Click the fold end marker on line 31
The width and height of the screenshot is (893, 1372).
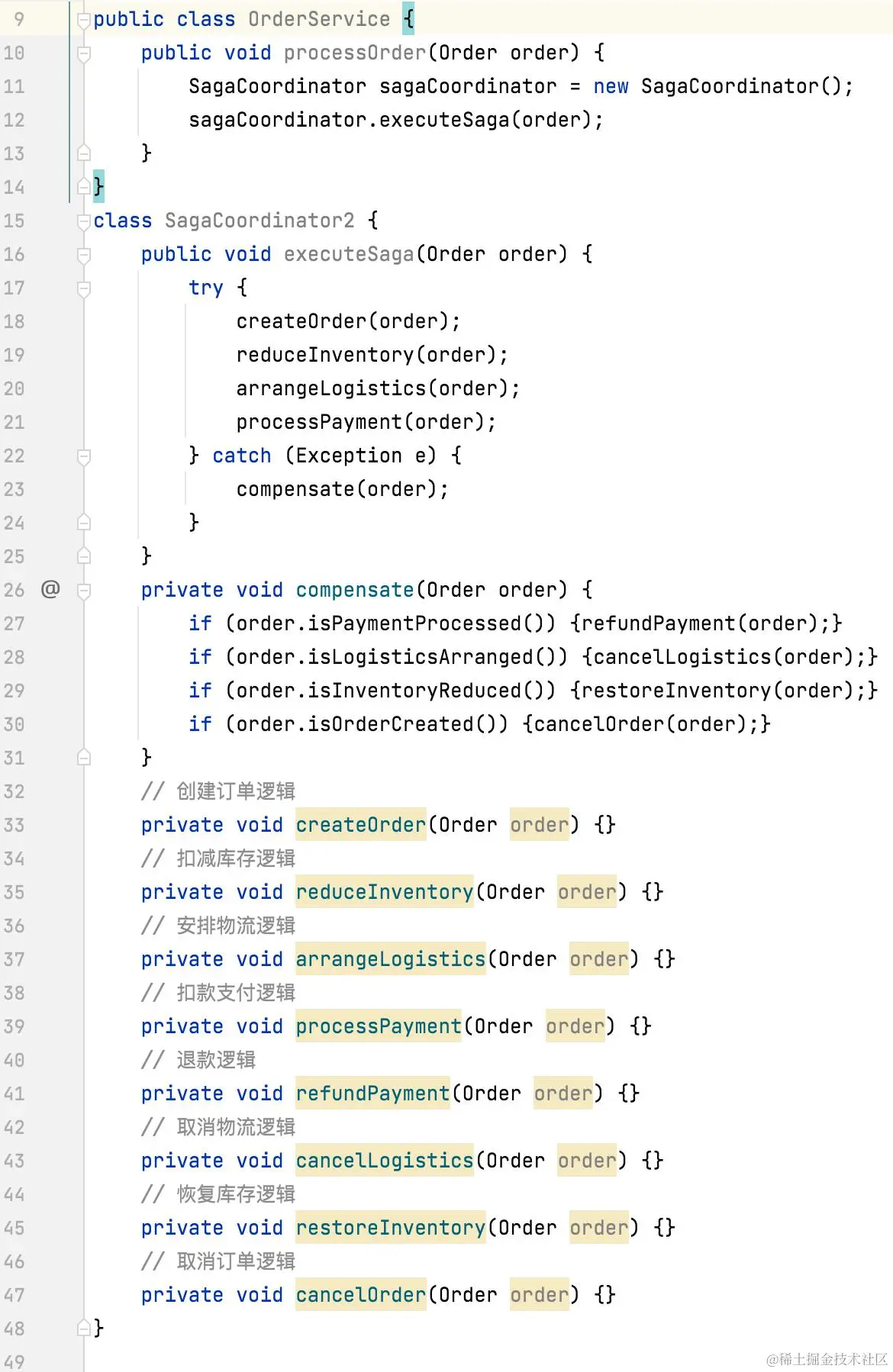click(x=84, y=758)
